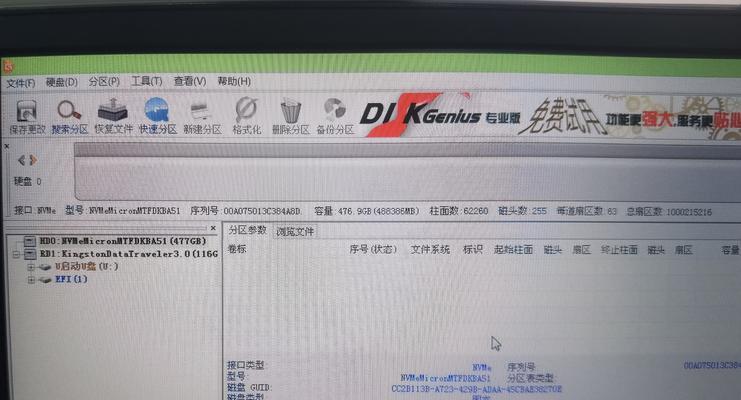Click the 保存更改 (Save Changes) toolbar icon
The width and height of the screenshot is (741, 400).
(x=27, y=116)
